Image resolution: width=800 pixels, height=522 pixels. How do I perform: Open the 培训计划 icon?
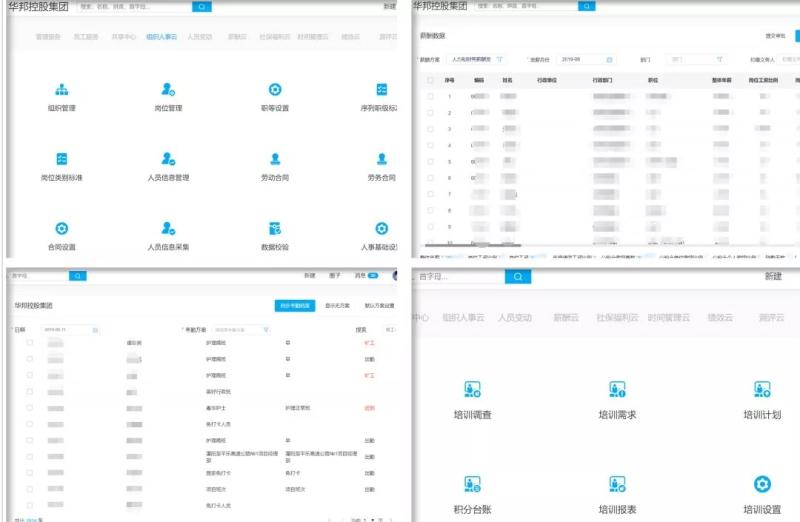pyautogui.click(x=762, y=389)
